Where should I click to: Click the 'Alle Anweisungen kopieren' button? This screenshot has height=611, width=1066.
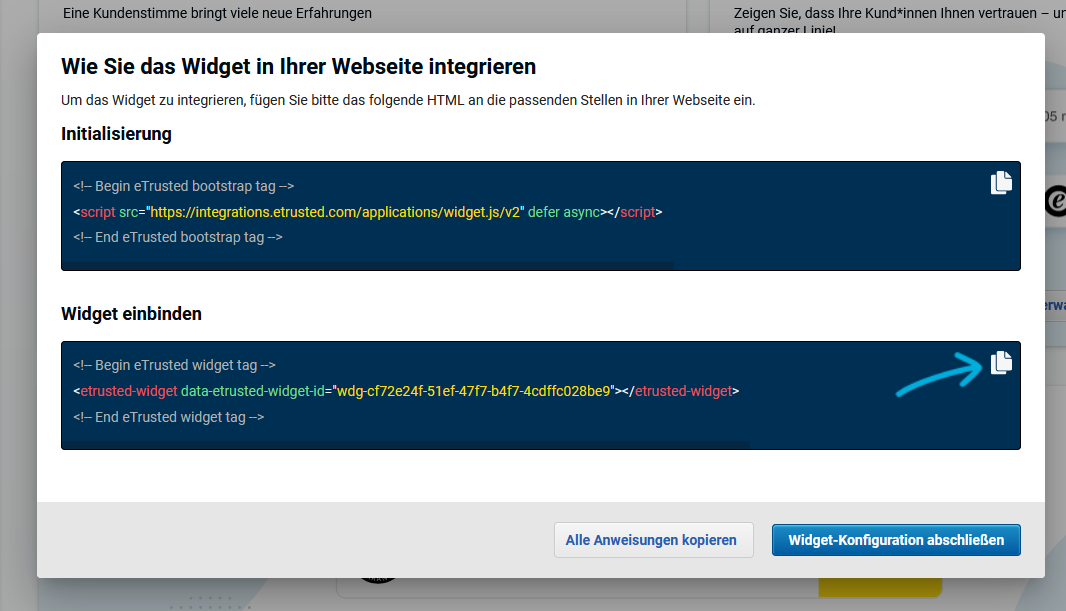(x=653, y=540)
